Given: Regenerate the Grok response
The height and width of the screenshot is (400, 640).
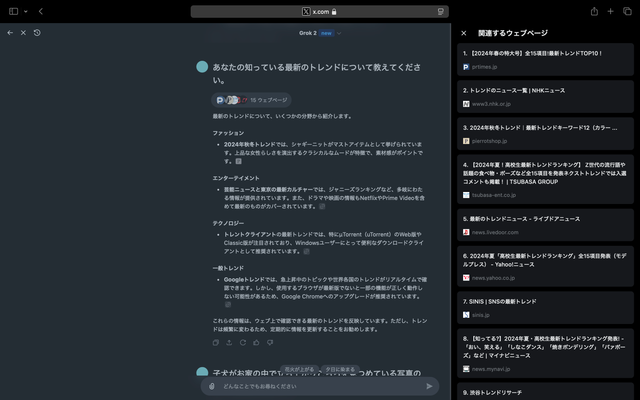Looking at the screenshot, I should coord(243,342).
